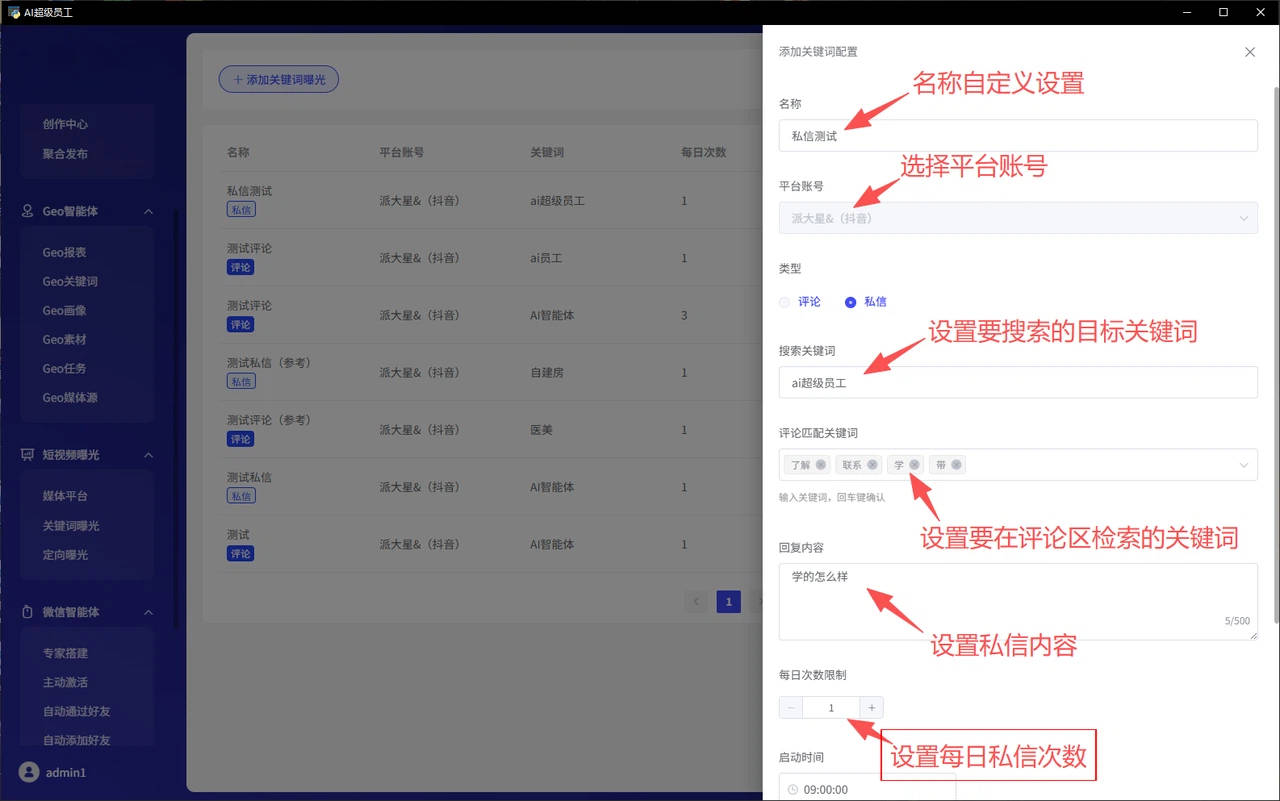Collapse the Geo智能体 sidebar section

click(x=148, y=212)
